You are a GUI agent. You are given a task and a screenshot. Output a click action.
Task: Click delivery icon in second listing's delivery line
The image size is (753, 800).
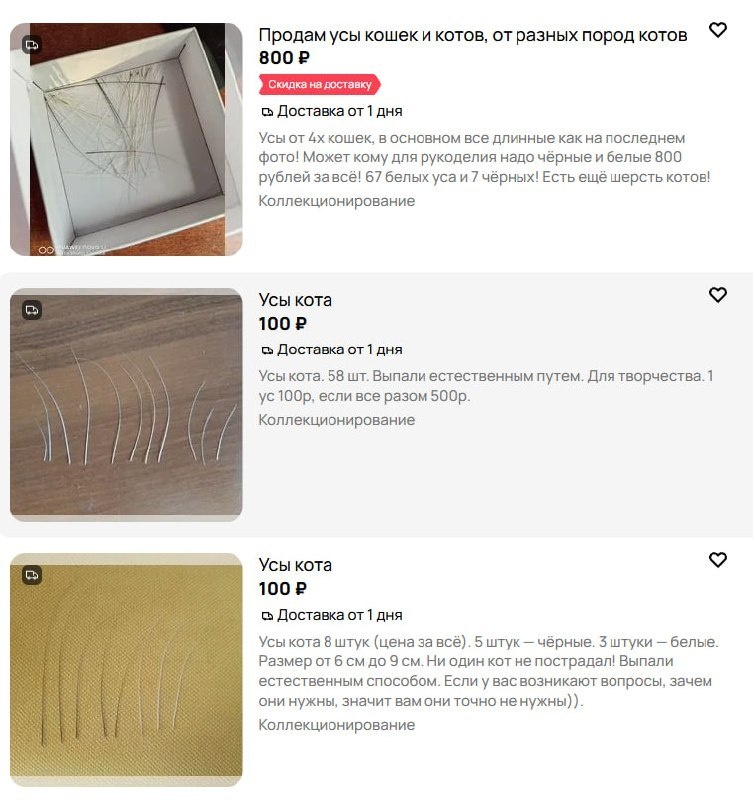tap(267, 350)
